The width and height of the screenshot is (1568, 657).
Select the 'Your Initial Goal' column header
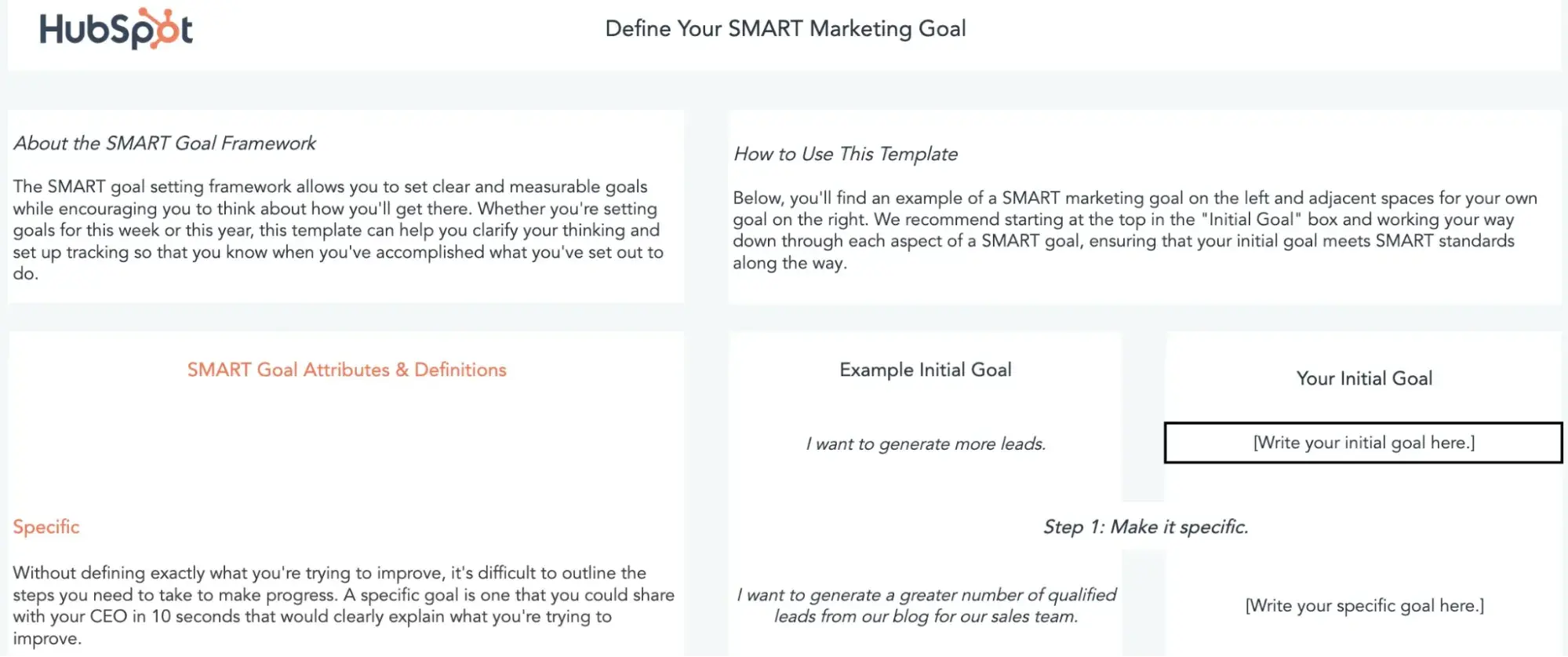point(1363,378)
